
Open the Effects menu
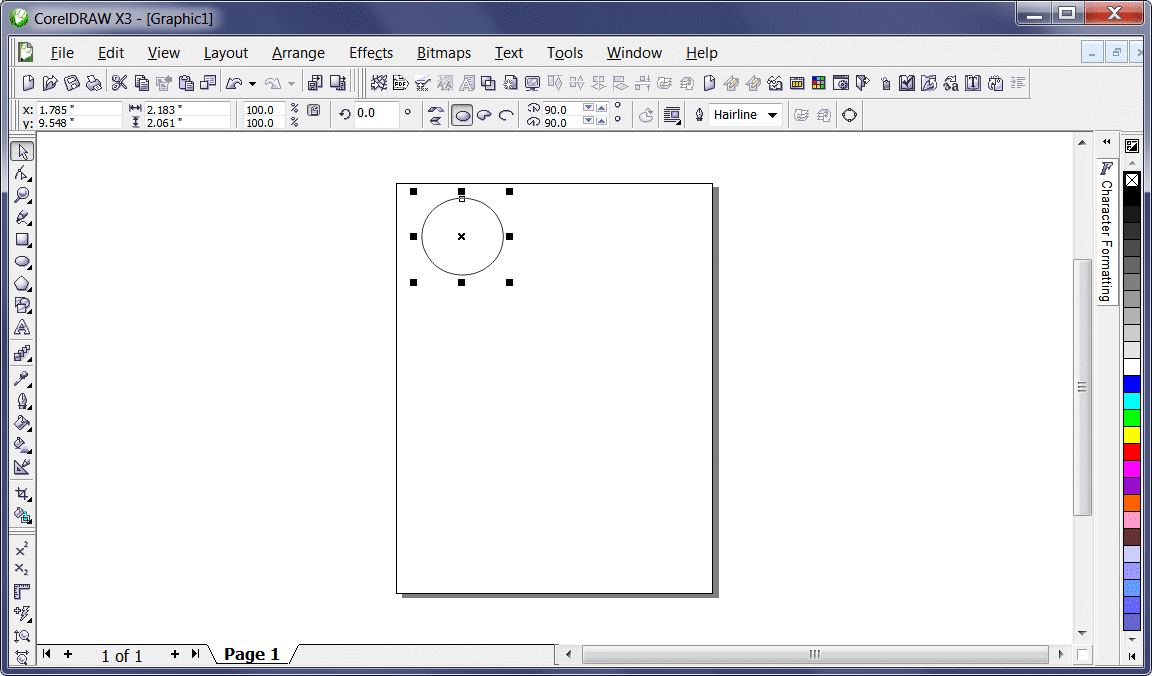tap(371, 53)
